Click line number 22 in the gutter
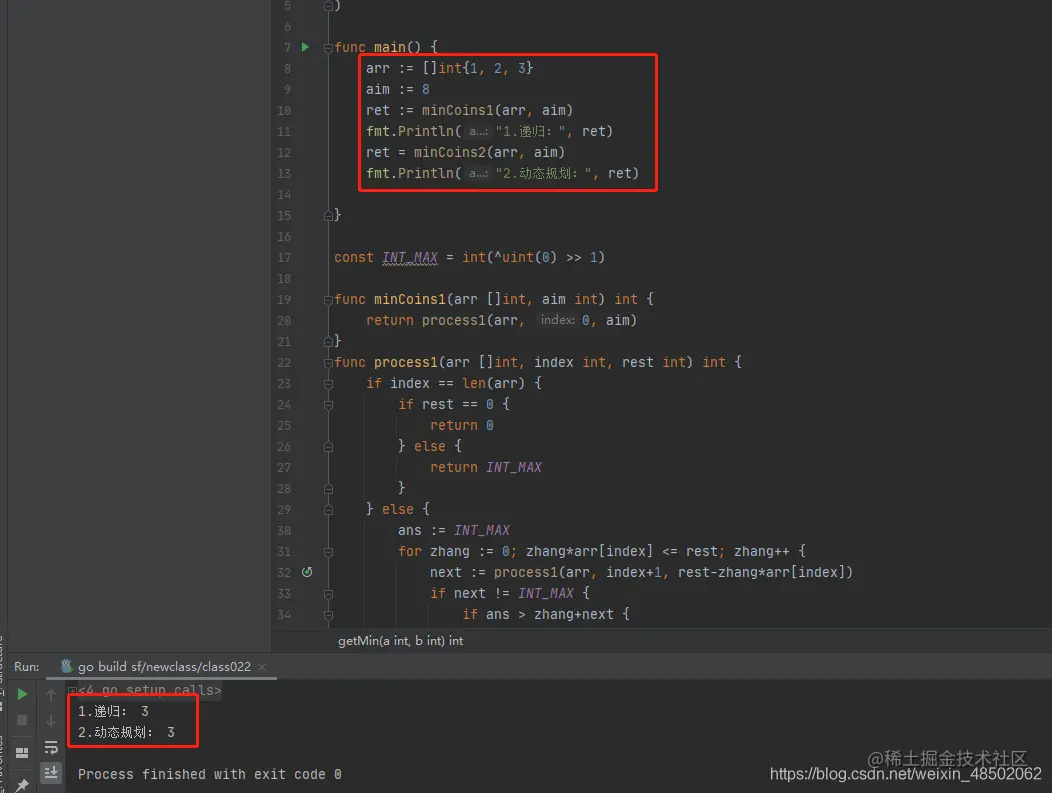The height and width of the screenshot is (793, 1052). (284, 363)
